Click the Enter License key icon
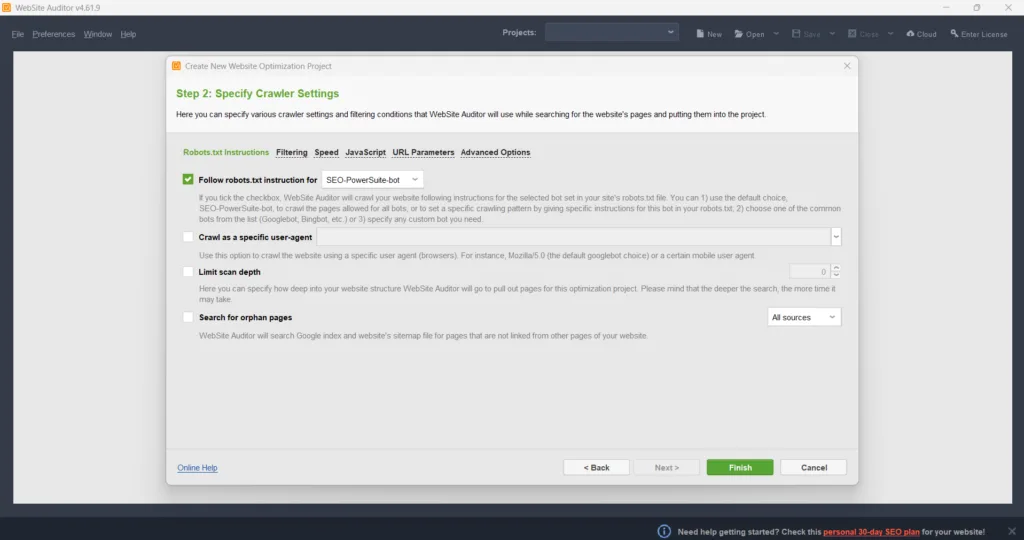1024x540 pixels. click(x=953, y=34)
